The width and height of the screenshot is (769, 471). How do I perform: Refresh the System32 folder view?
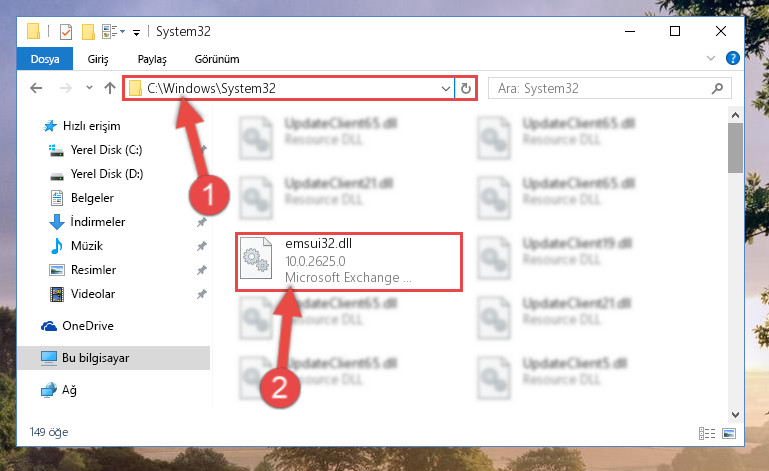pos(465,88)
